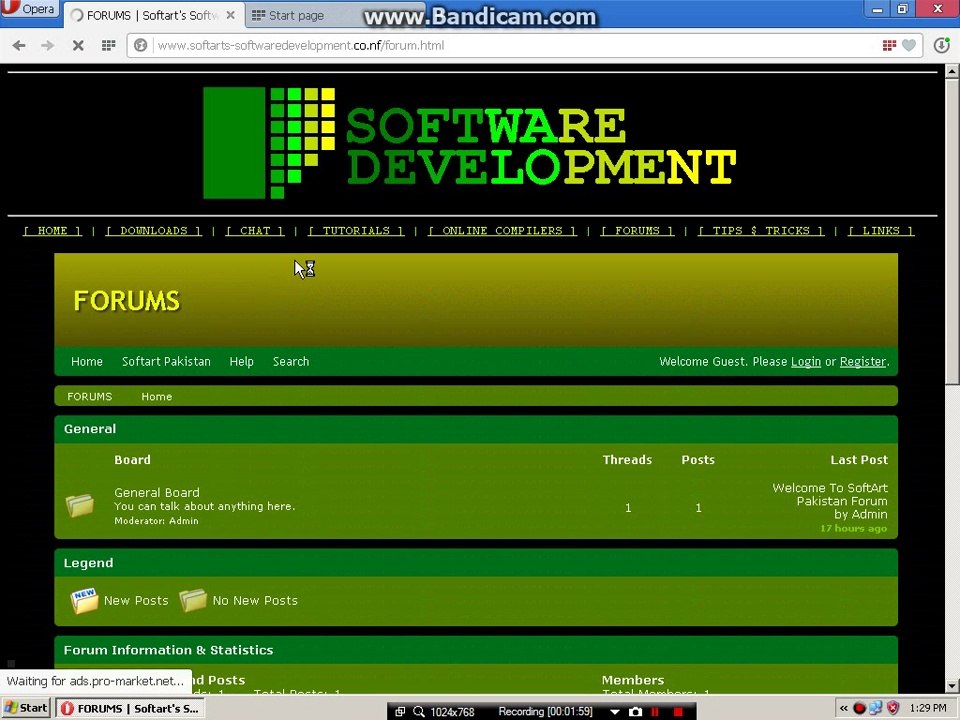
Task: Click the Bandicam window mode icon
Action: (400, 711)
